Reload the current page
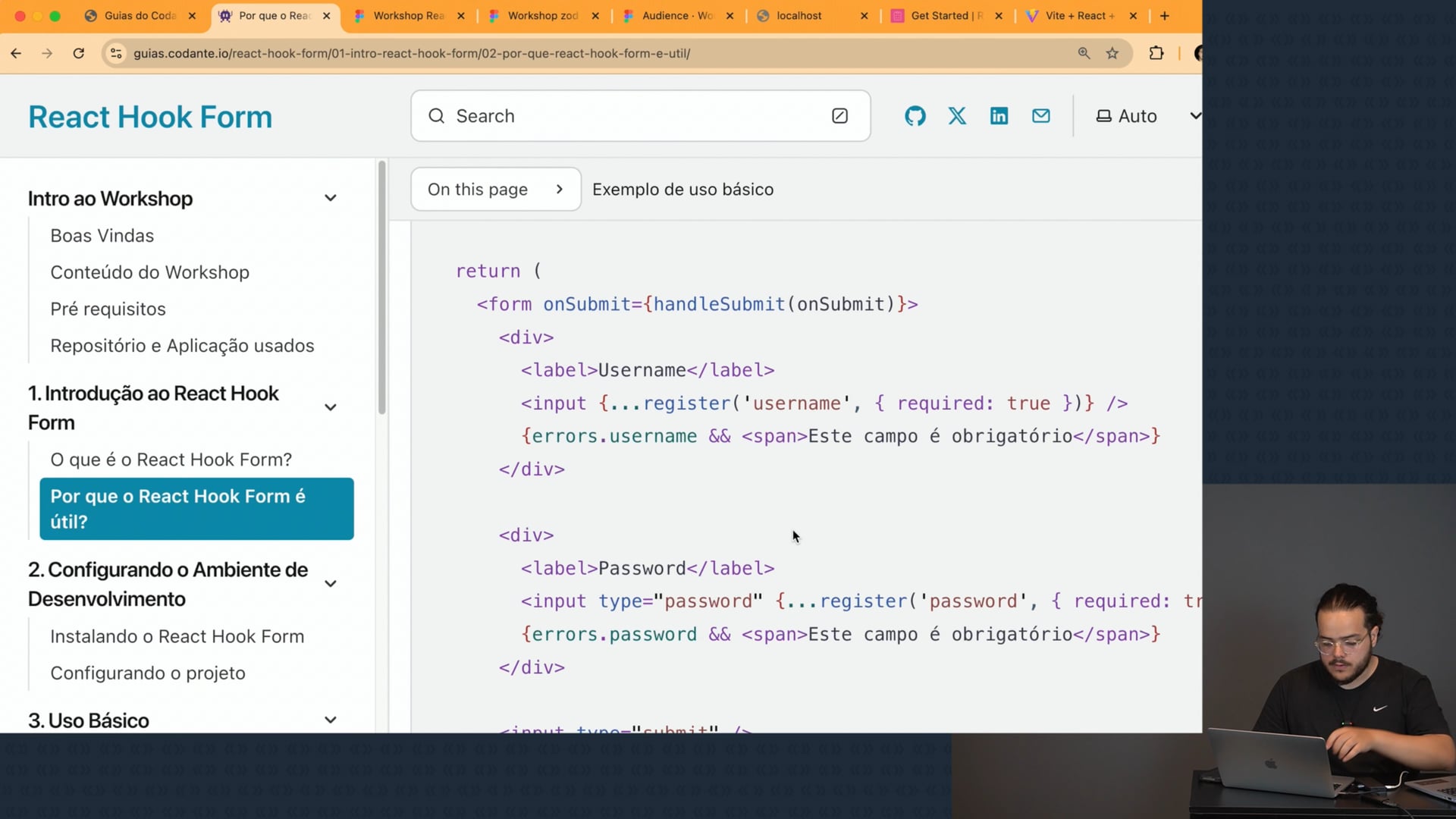The image size is (1456, 819). coord(79,53)
